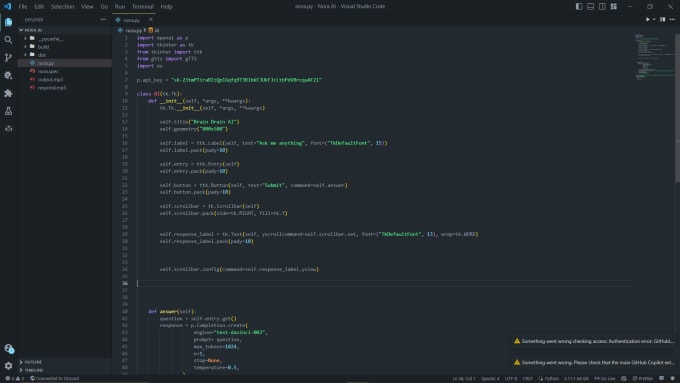Open run options dropdown arrow
Image resolution: width=680 pixels, height=383 pixels.
click(654, 20)
